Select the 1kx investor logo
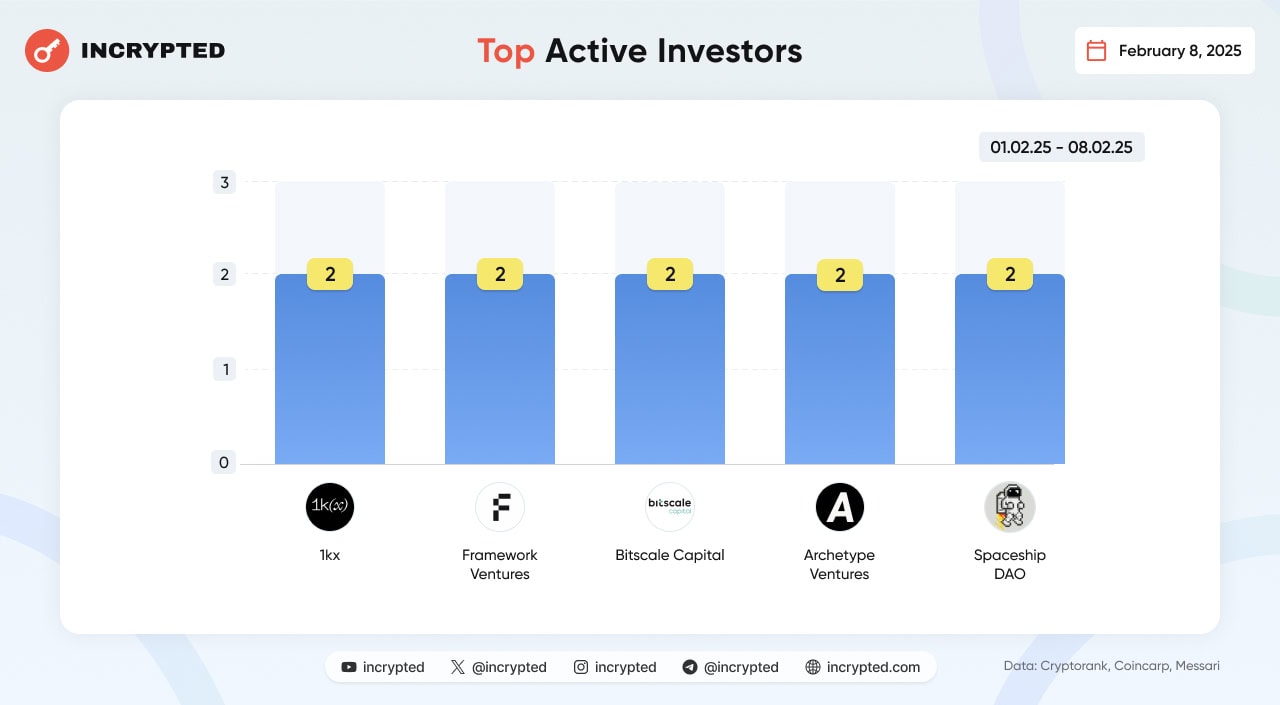The height and width of the screenshot is (705, 1280). tap(330, 507)
